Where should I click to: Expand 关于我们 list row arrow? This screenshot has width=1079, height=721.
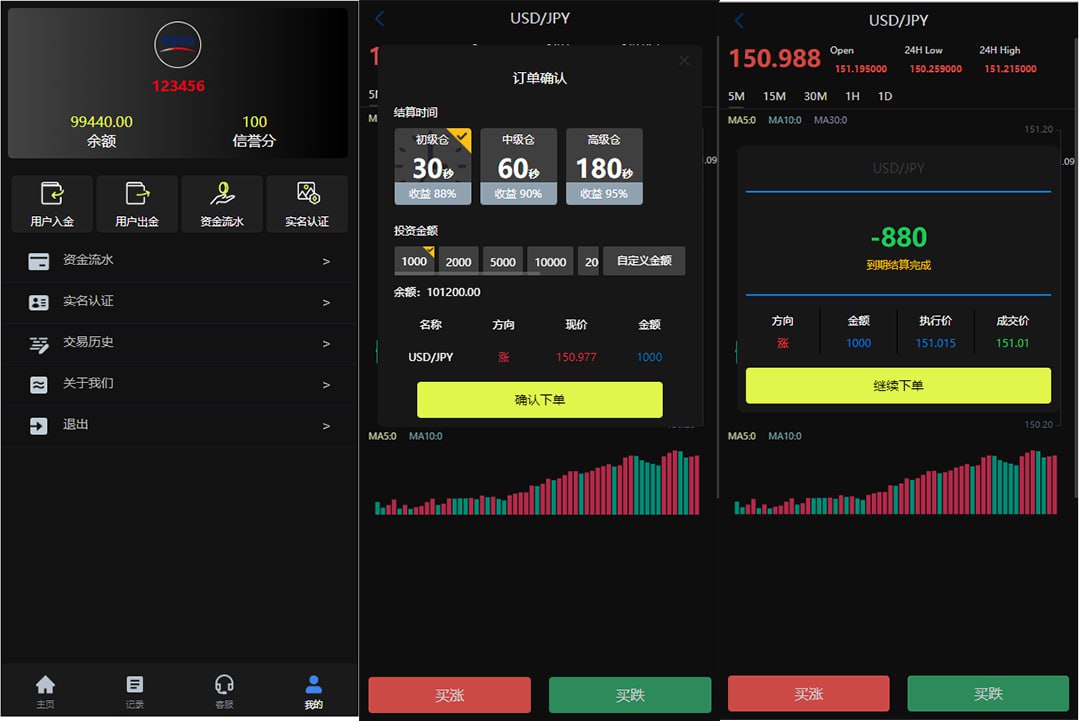[326, 385]
